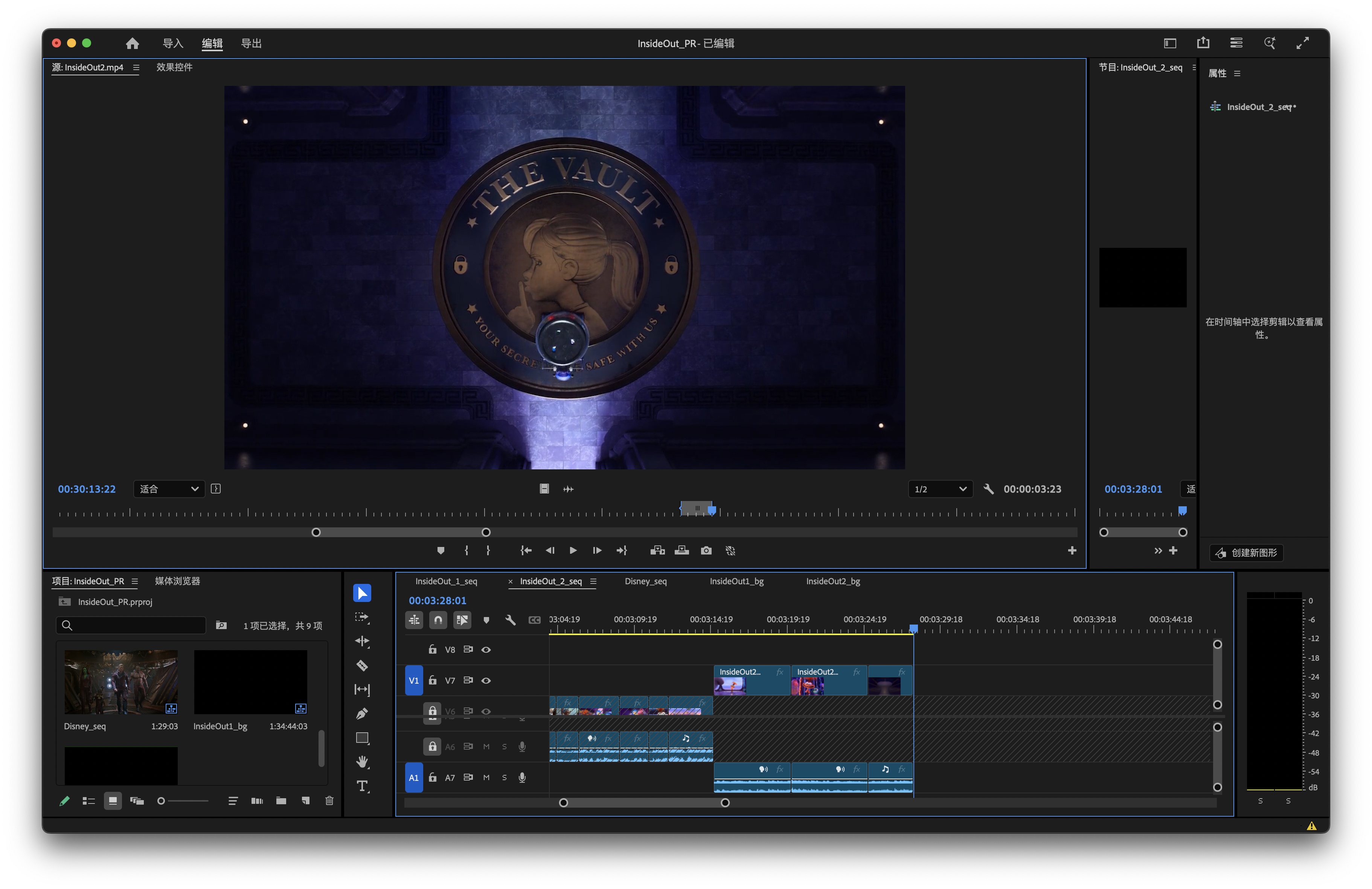Viewport: 1372px width, 889px height.
Task: Open the 属性 panel menu
Action: tap(1237, 73)
